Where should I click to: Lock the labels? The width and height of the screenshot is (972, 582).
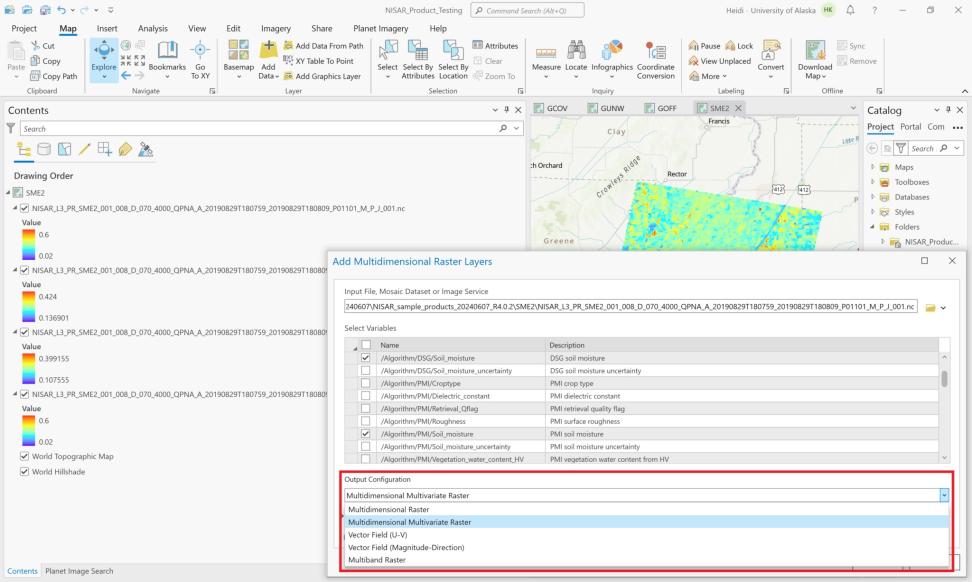pyautogui.click(x=739, y=46)
